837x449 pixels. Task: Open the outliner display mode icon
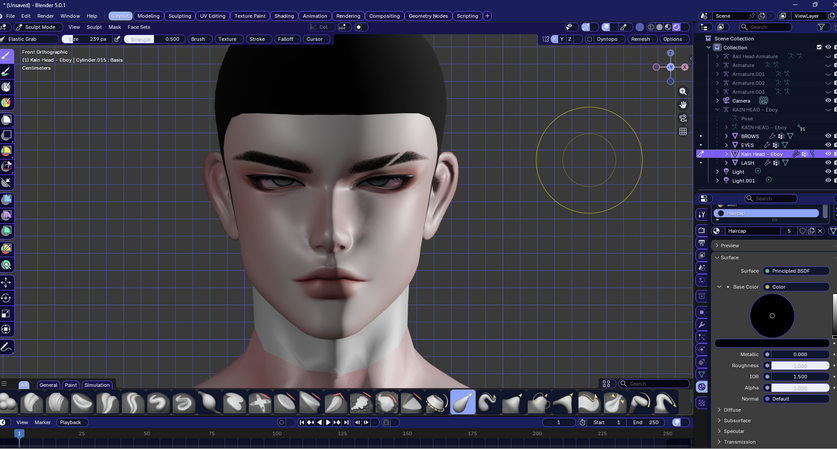pyautogui.click(x=721, y=27)
